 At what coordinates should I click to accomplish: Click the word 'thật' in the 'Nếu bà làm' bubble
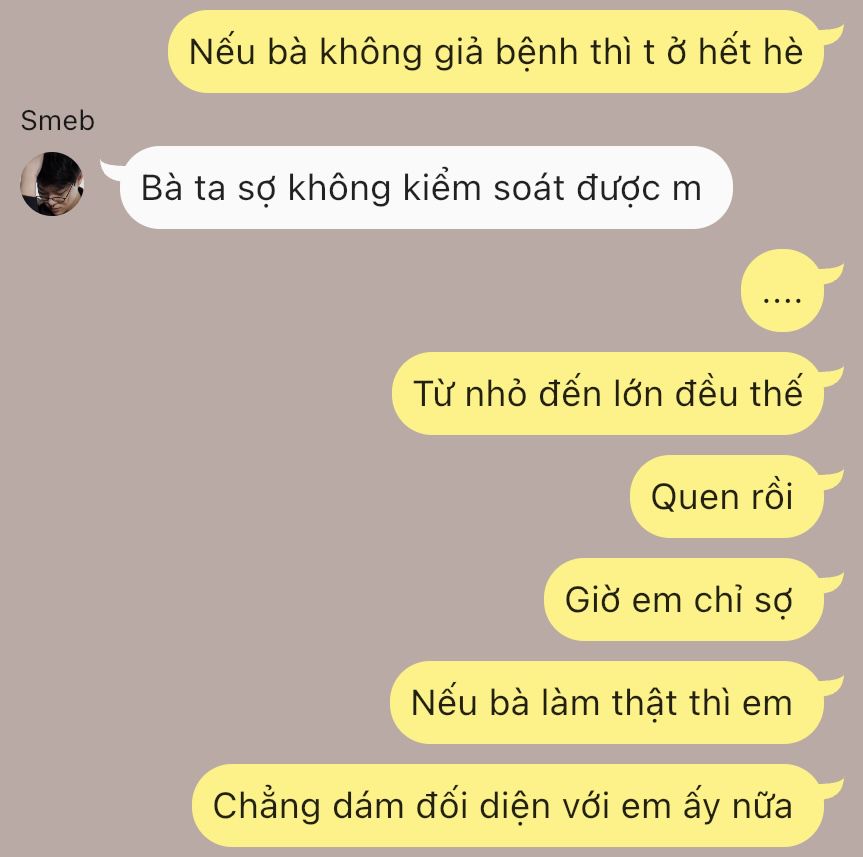644,704
